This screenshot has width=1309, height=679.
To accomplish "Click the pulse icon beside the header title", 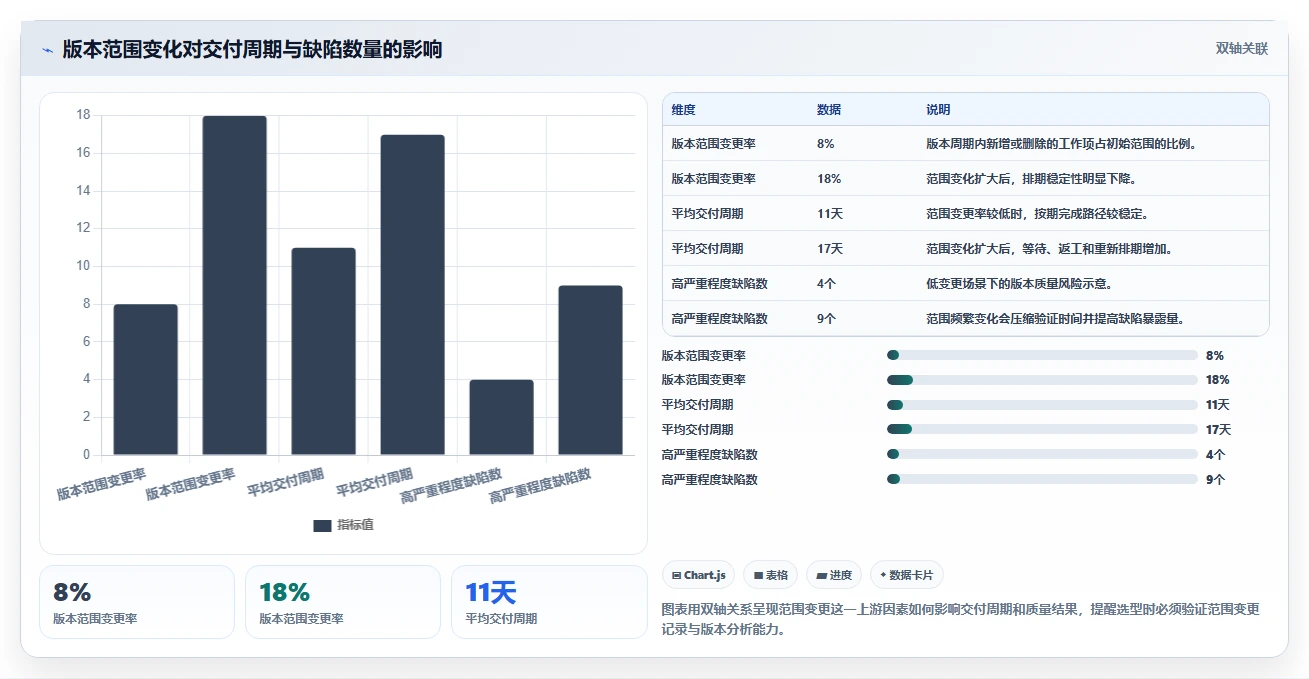I will pos(48,50).
